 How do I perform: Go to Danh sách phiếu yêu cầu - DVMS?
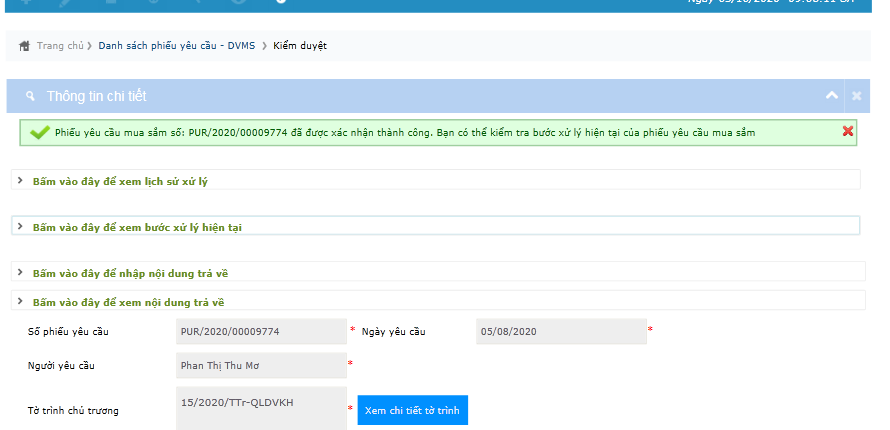(177, 46)
